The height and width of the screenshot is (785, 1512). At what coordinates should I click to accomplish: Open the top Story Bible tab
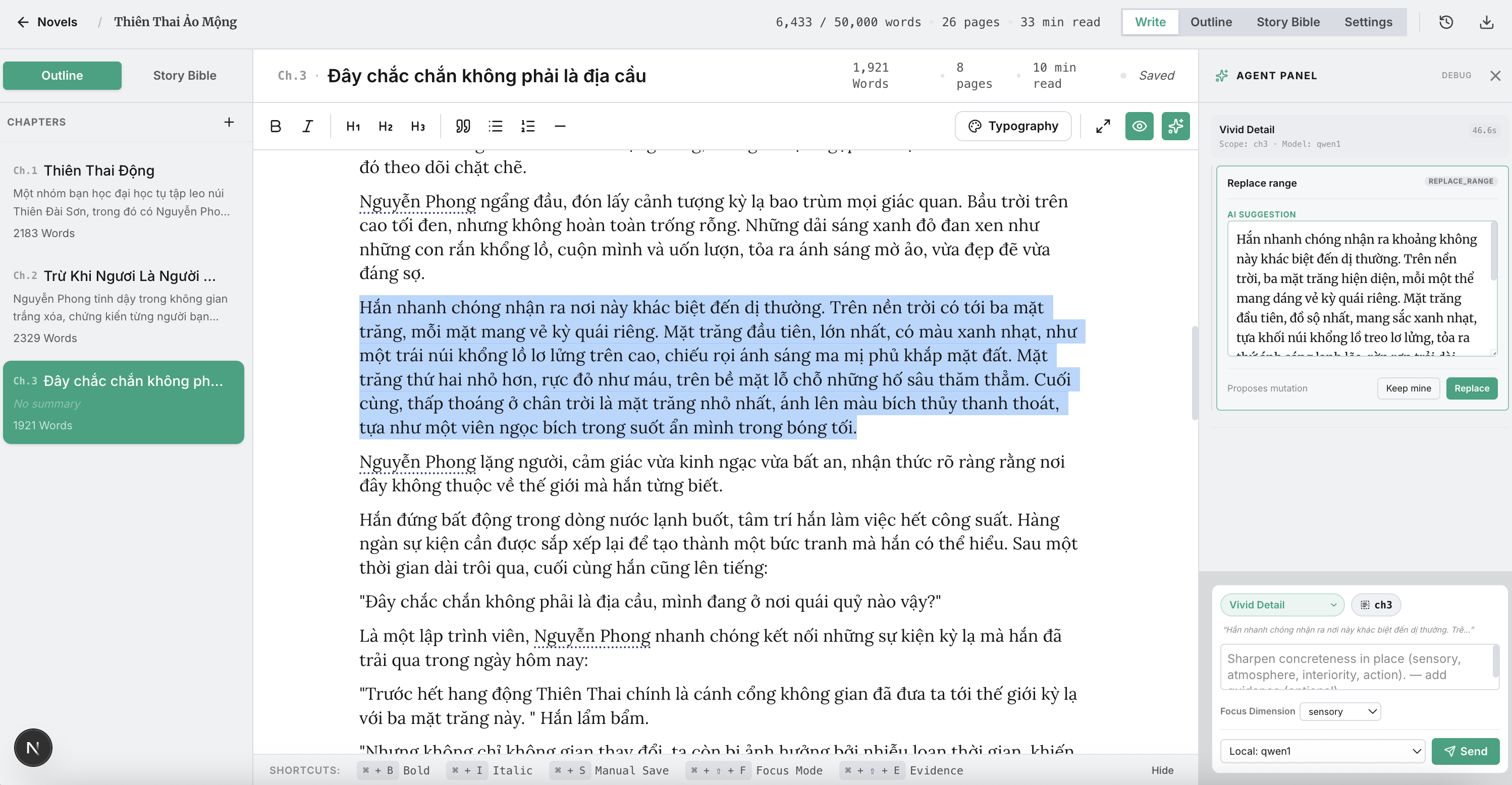tap(1288, 22)
